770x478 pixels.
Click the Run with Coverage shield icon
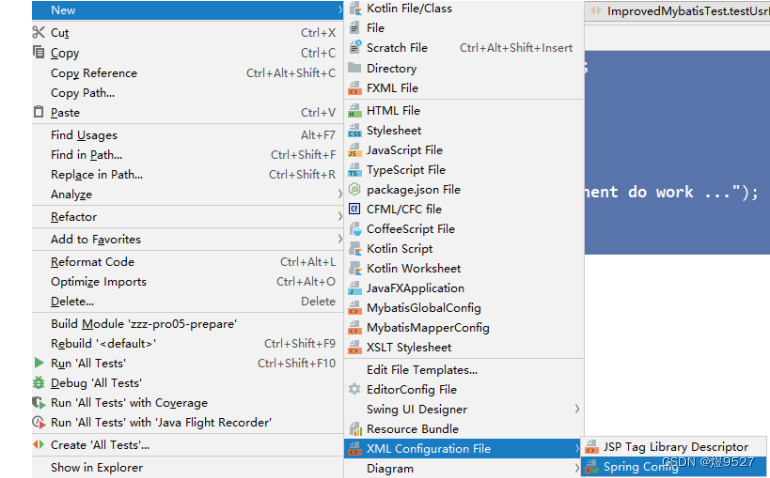click(x=39, y=402)
